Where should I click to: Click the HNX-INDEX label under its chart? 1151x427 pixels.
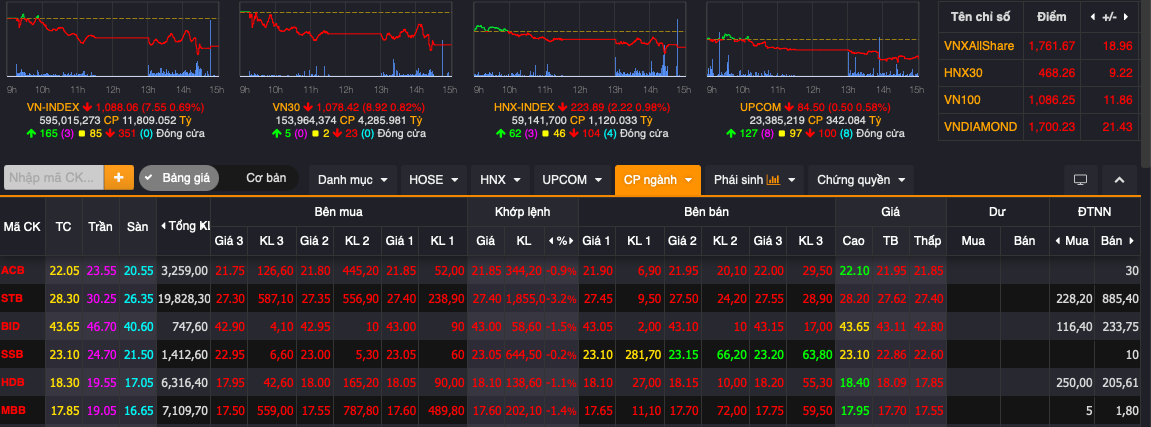coord(523,107)
